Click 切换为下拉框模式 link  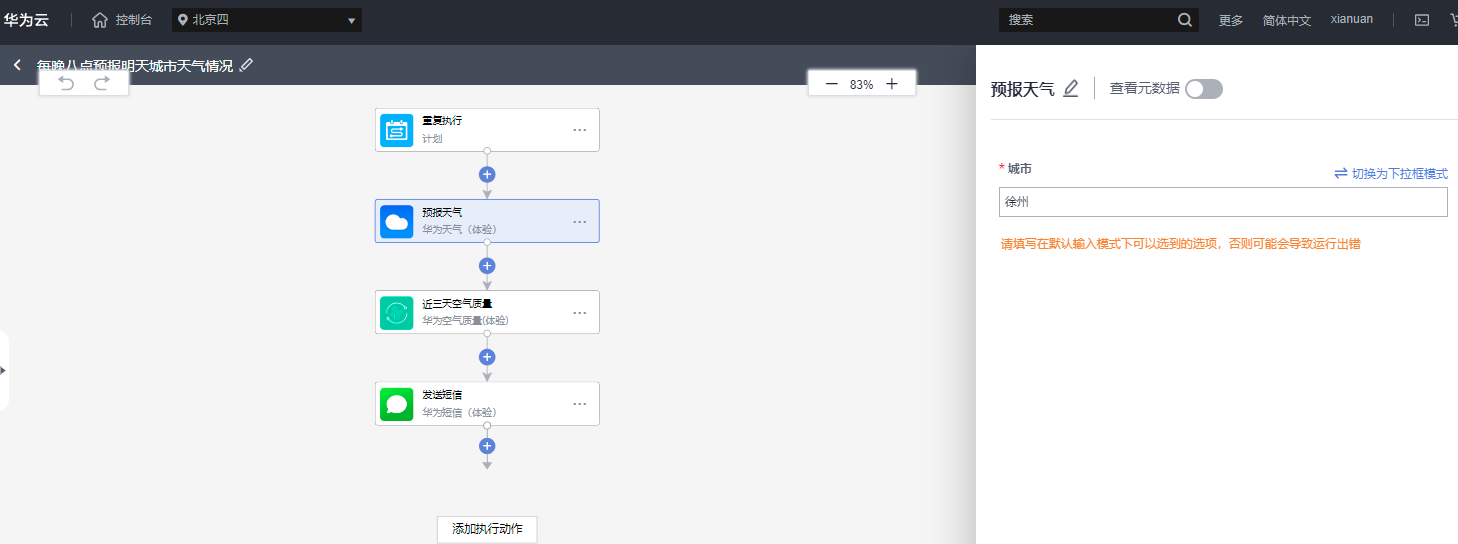tap(1391, 173)
